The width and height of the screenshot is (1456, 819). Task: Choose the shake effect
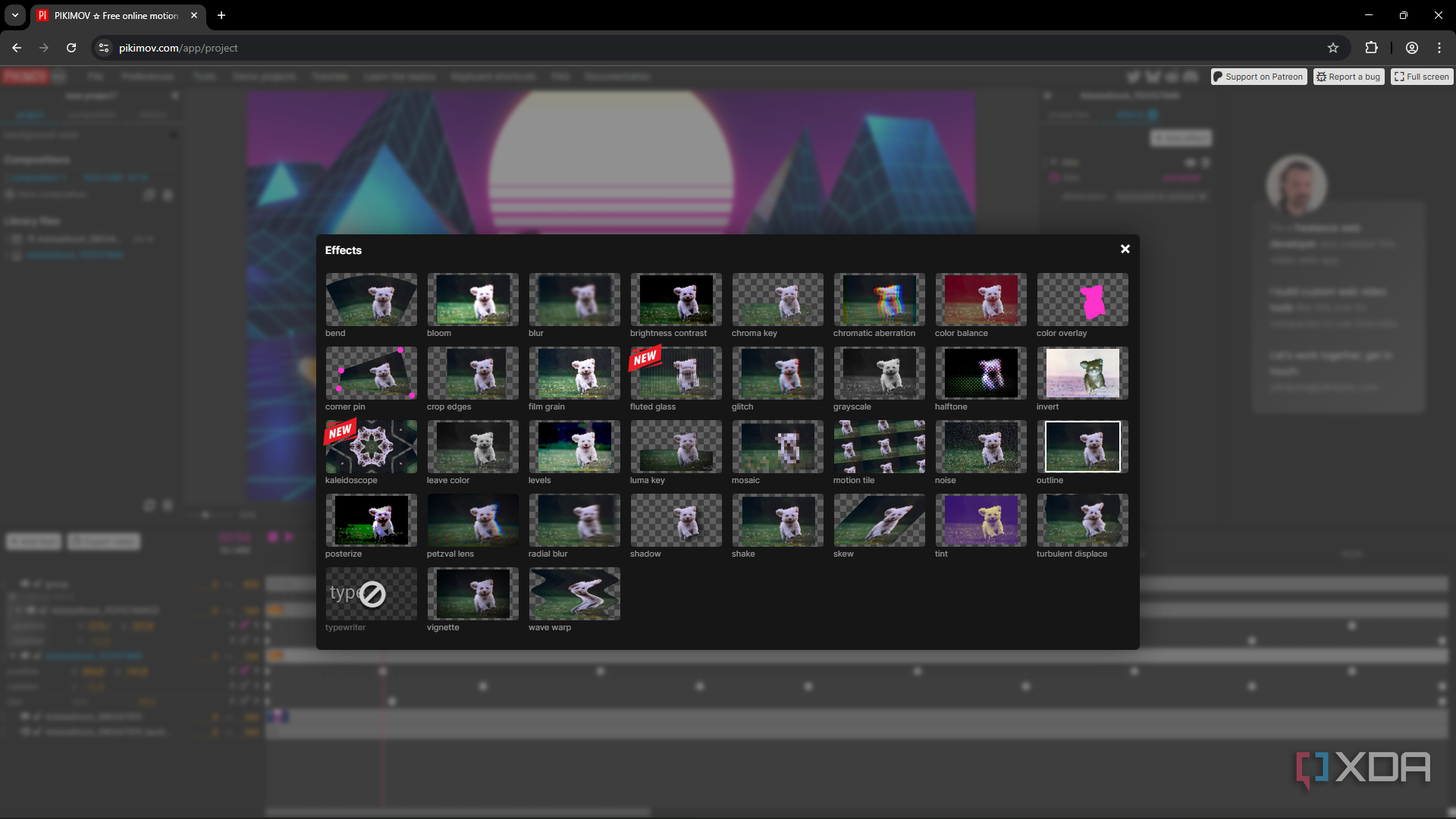777,520
